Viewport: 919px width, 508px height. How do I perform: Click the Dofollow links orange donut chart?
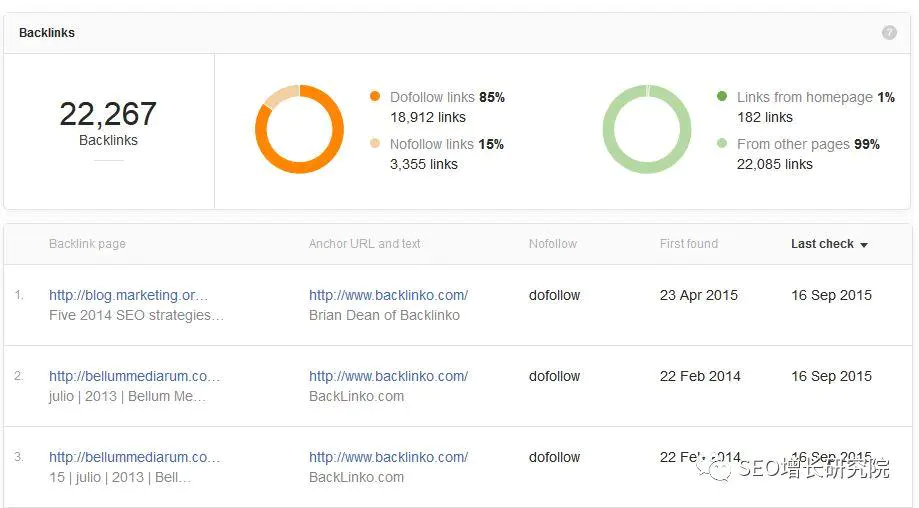pos(299,129)
